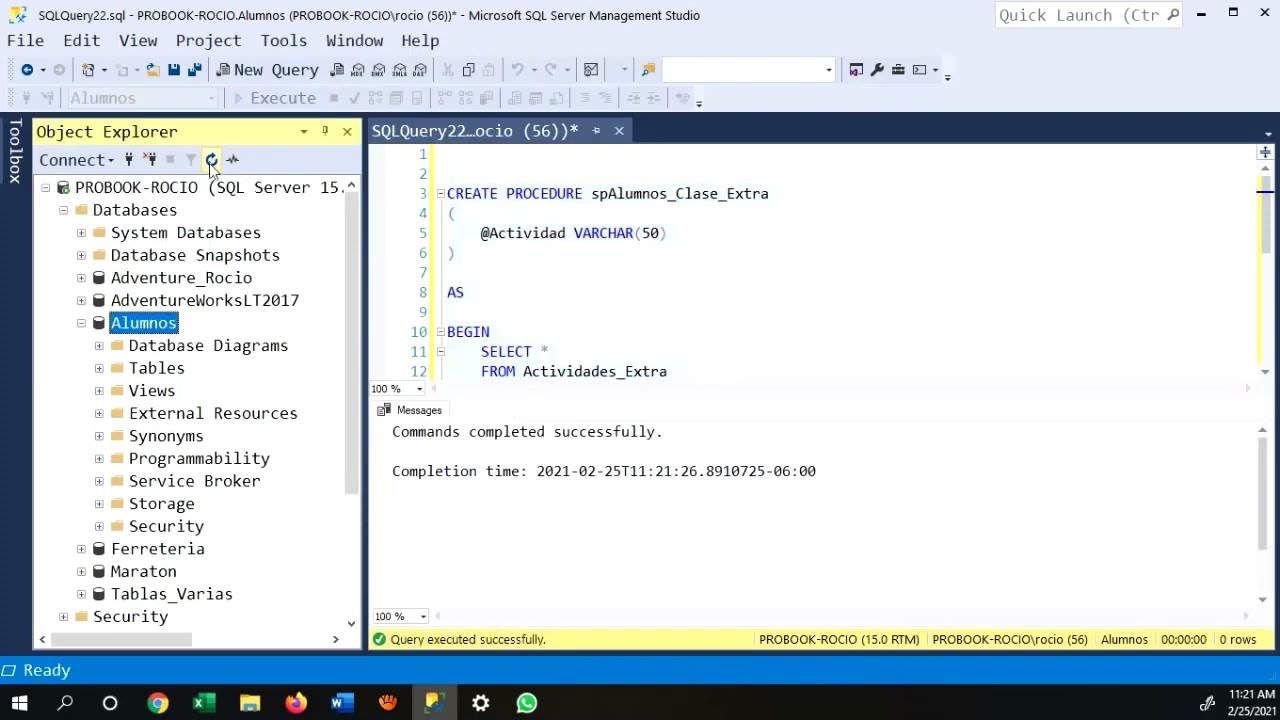Open the Object Explorer window position dropdown arrow
Screen dimensions: 1280x720
pyautogui.click(x=304, y=132)
